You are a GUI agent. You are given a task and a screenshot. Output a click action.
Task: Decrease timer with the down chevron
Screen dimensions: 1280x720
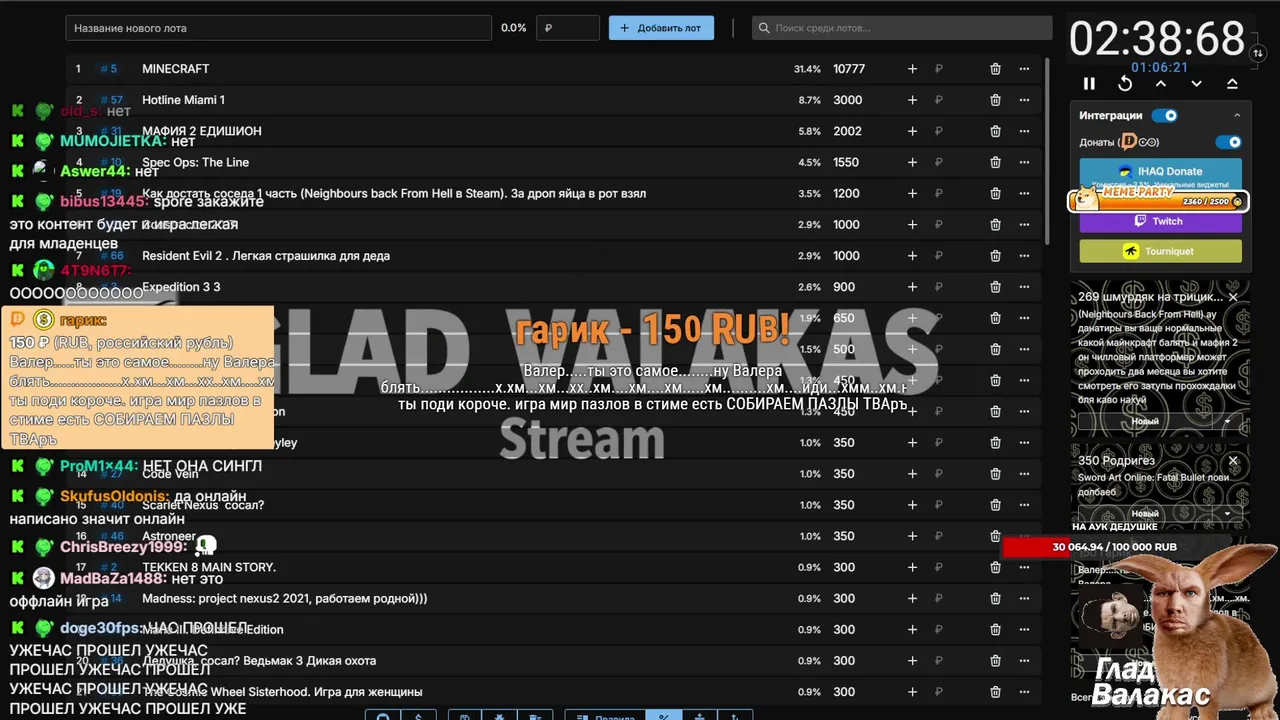tap(1196, 84)
